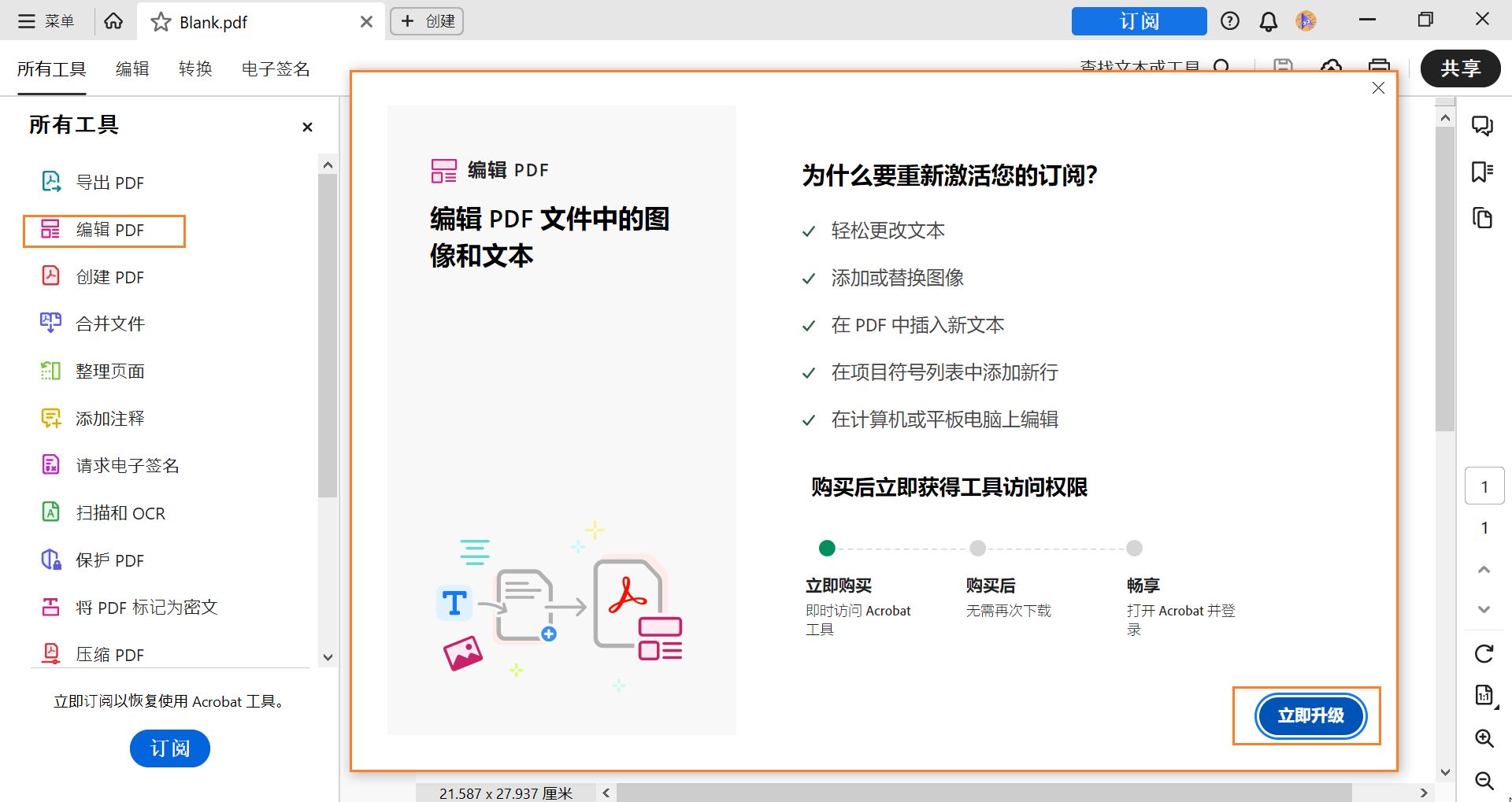Click the actual size 1:1 icon
Image resolution: width=1512 pixels, height=802 pixels.
(1484, 696)
